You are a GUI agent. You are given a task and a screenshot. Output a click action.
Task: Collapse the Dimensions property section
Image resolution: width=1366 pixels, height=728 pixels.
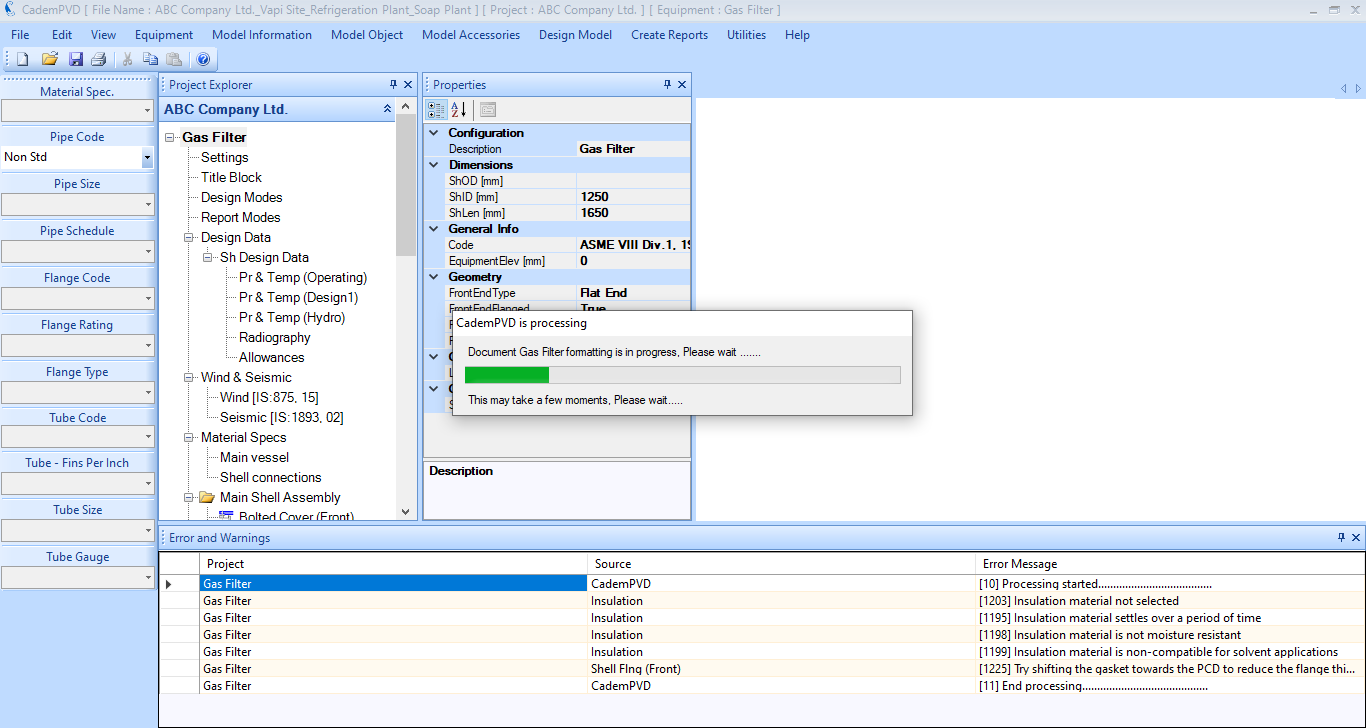434,165
